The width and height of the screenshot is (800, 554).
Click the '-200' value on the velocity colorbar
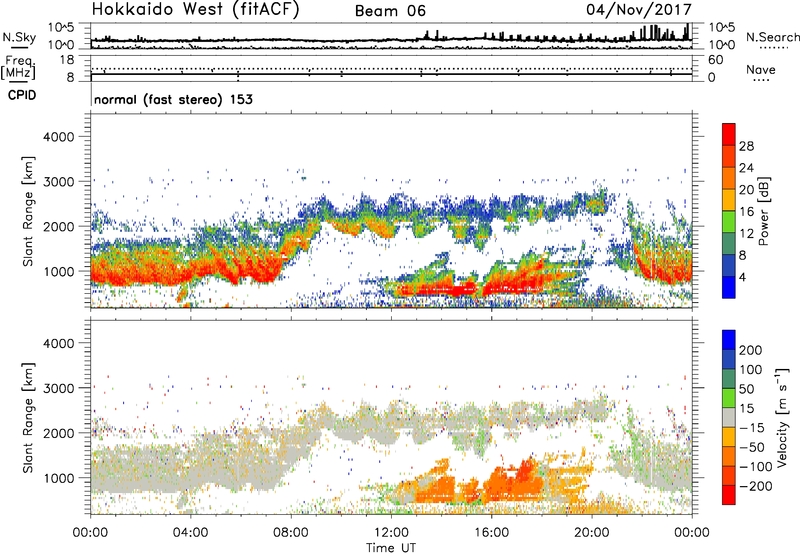point(756,486)
